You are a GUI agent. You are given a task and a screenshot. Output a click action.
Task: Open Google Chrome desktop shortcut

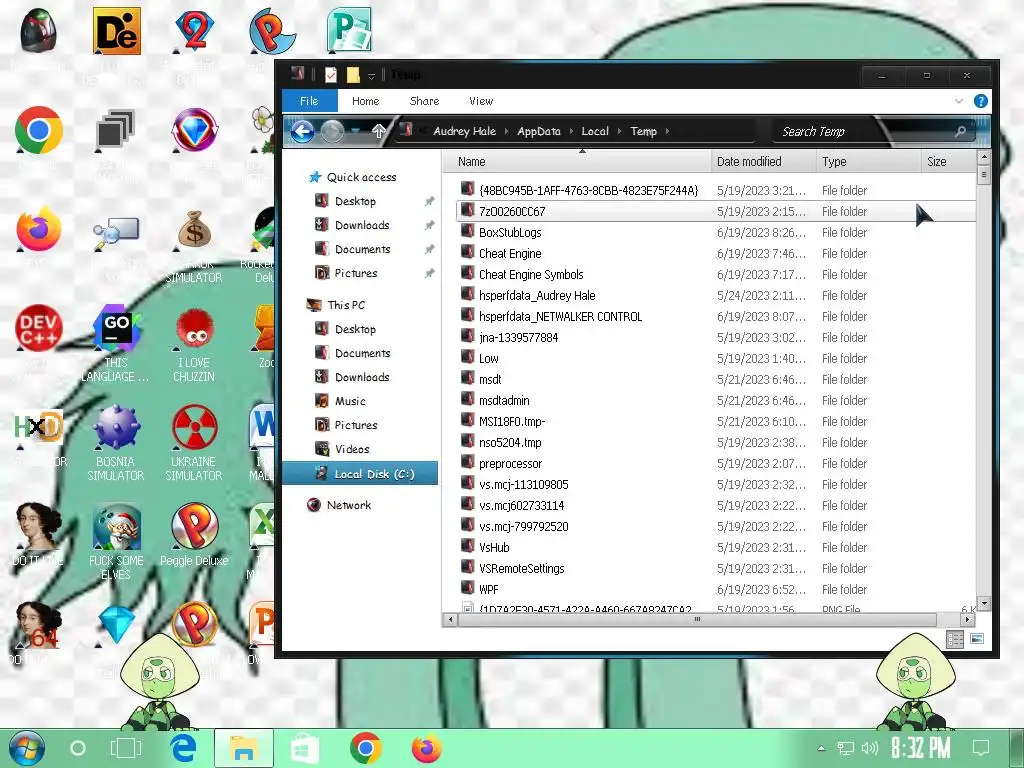pyautogui.click(x=39, y=131)
